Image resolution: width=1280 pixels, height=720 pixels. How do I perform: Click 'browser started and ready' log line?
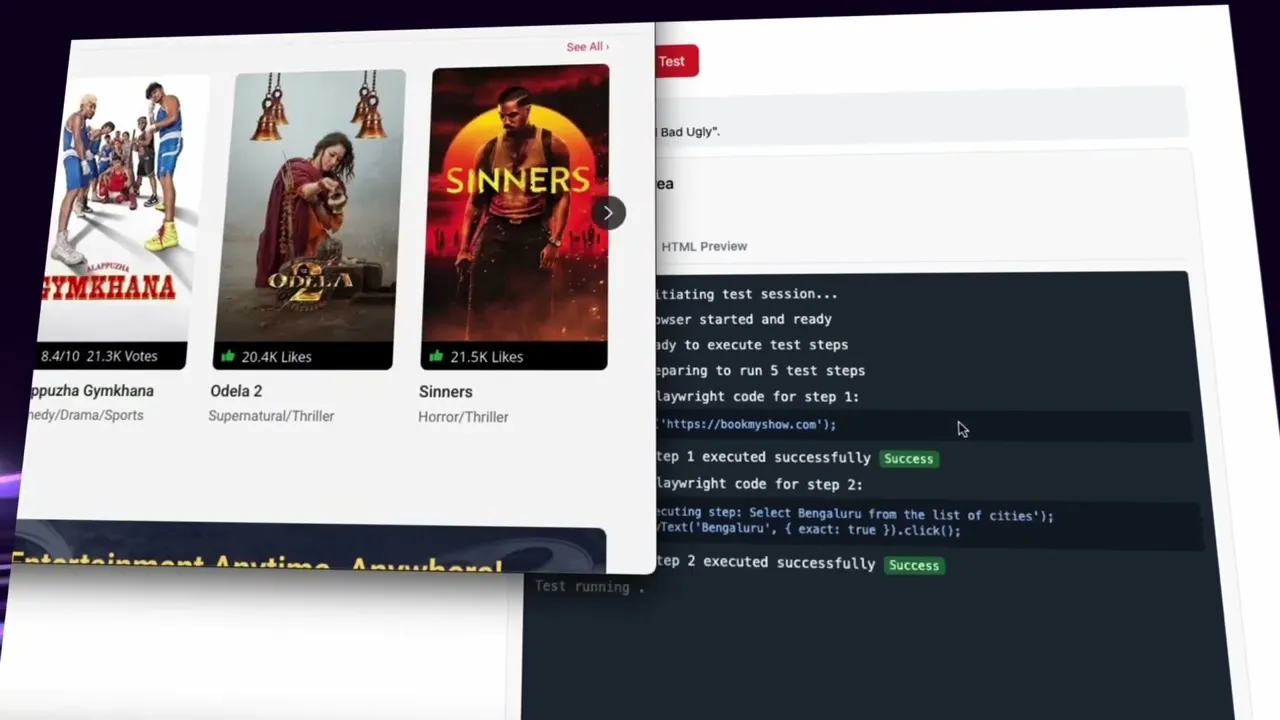pos(744,319)
